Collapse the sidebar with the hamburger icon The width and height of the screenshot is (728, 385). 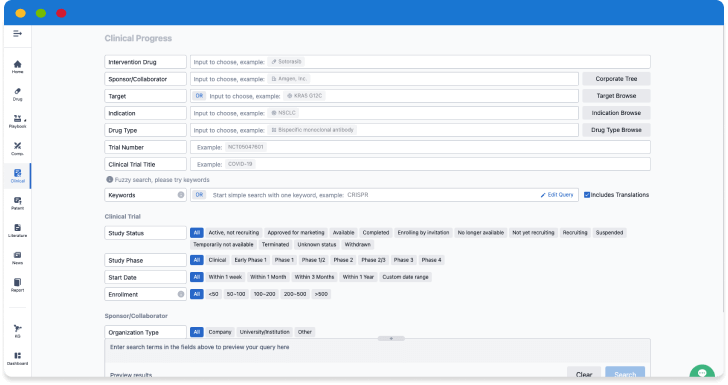(17, 33)
